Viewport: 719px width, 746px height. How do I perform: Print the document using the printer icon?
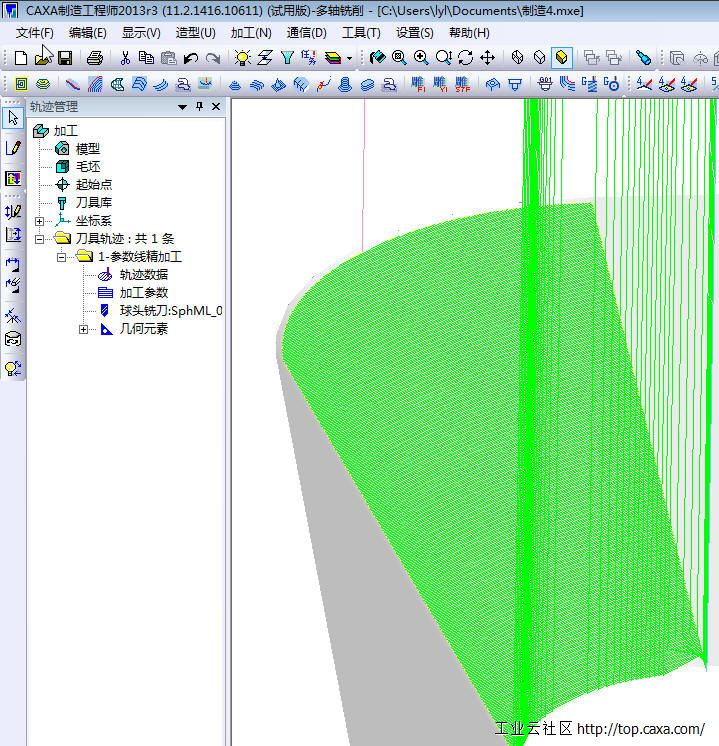tap(95, 58)
